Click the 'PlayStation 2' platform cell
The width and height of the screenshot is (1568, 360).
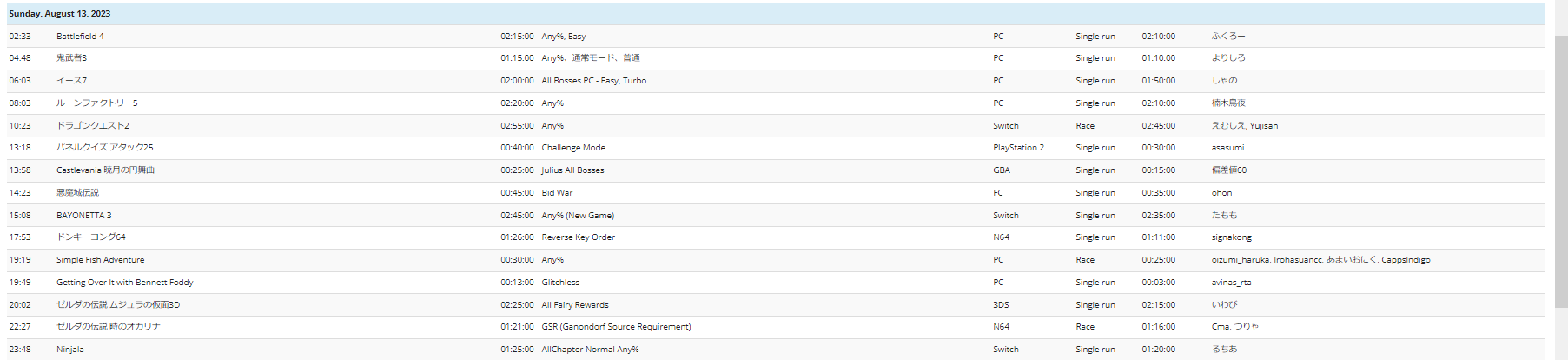1018,148
